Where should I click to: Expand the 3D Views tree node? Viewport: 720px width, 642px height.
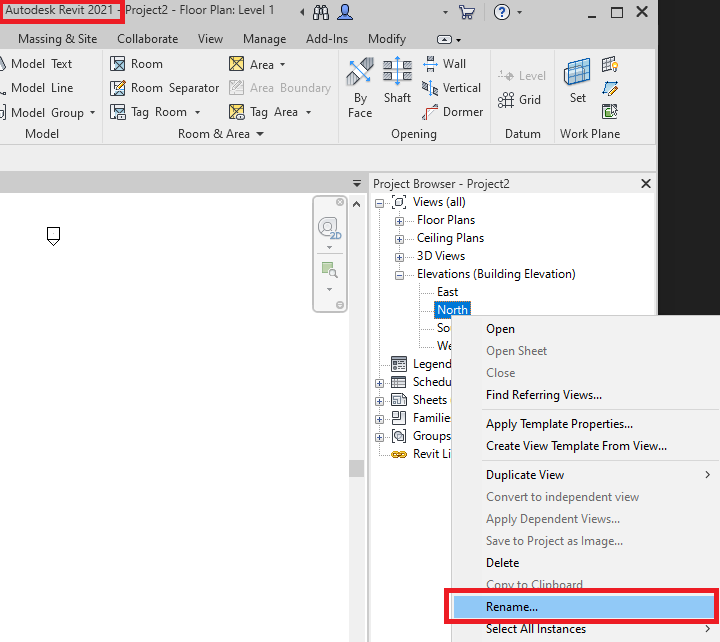(399, 257)
